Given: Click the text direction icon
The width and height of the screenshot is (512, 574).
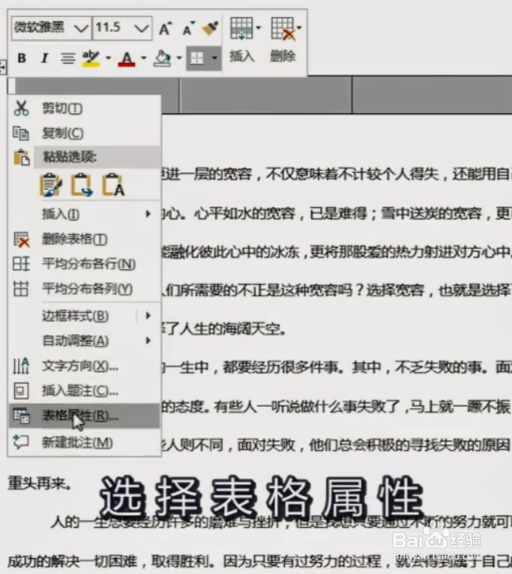Looking at the screenshot, I should tap(21, 366).
